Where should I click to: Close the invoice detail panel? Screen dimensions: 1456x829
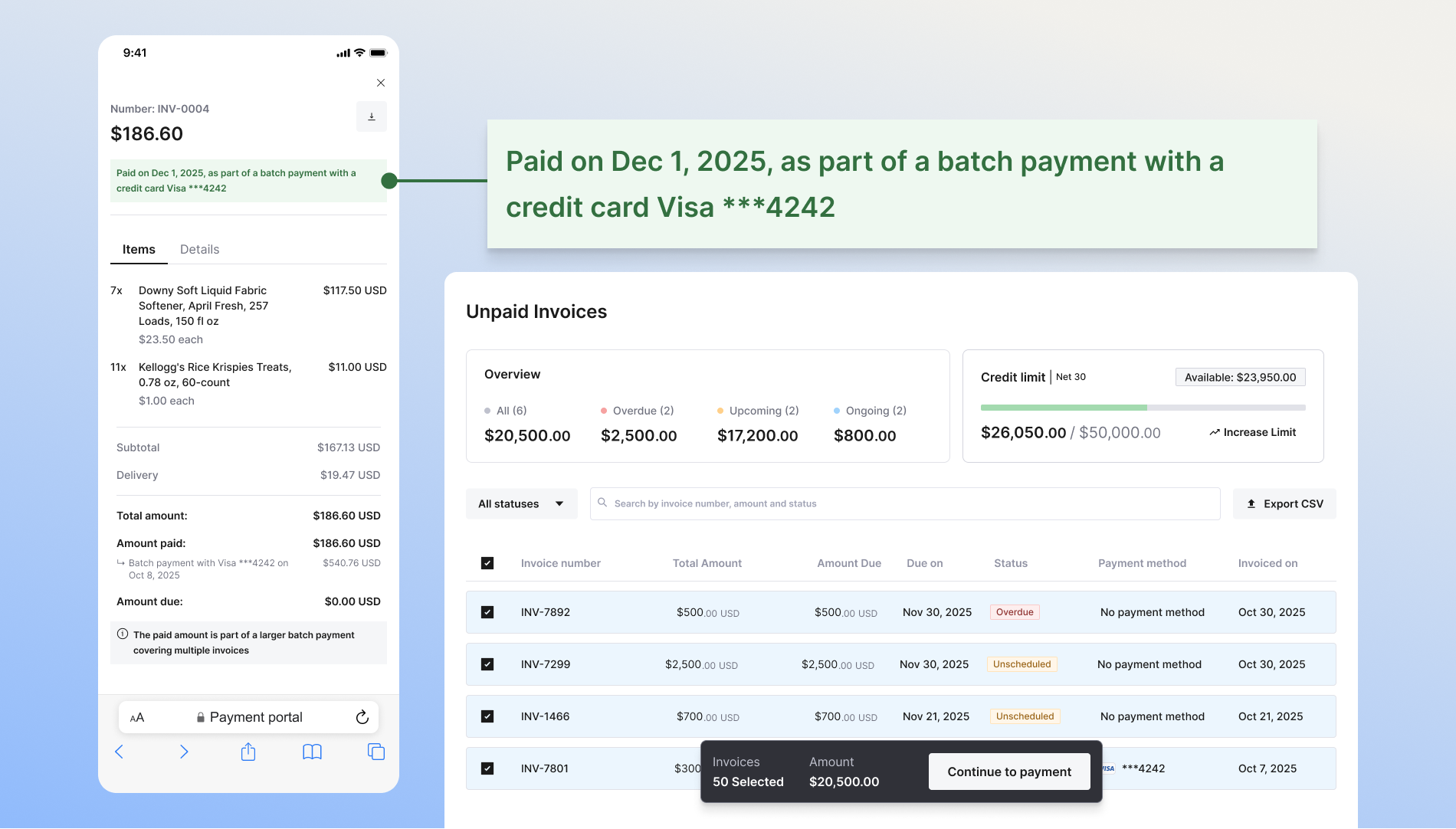click(381, 83)
